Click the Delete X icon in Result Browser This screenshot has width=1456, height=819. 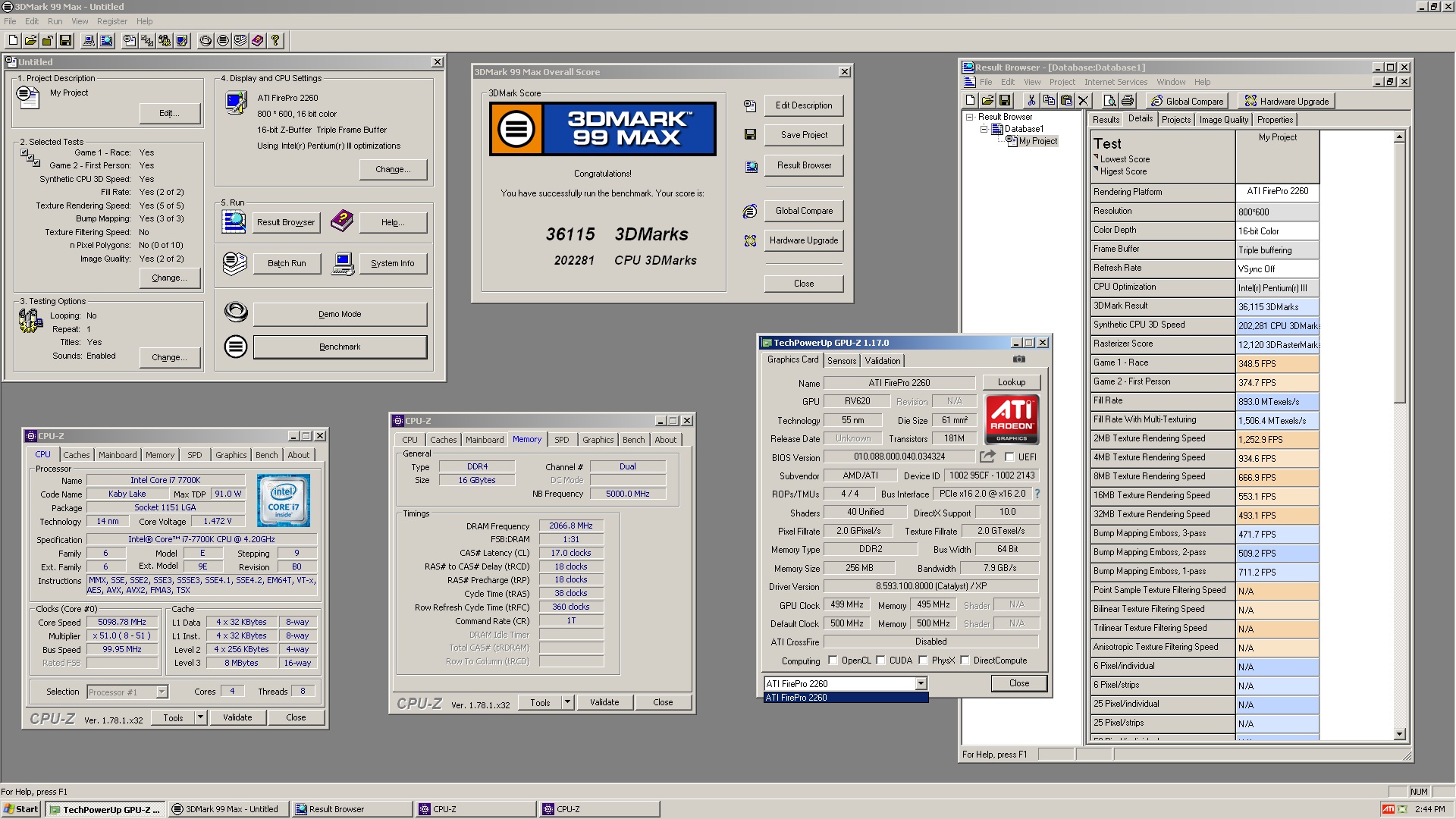1084,101
